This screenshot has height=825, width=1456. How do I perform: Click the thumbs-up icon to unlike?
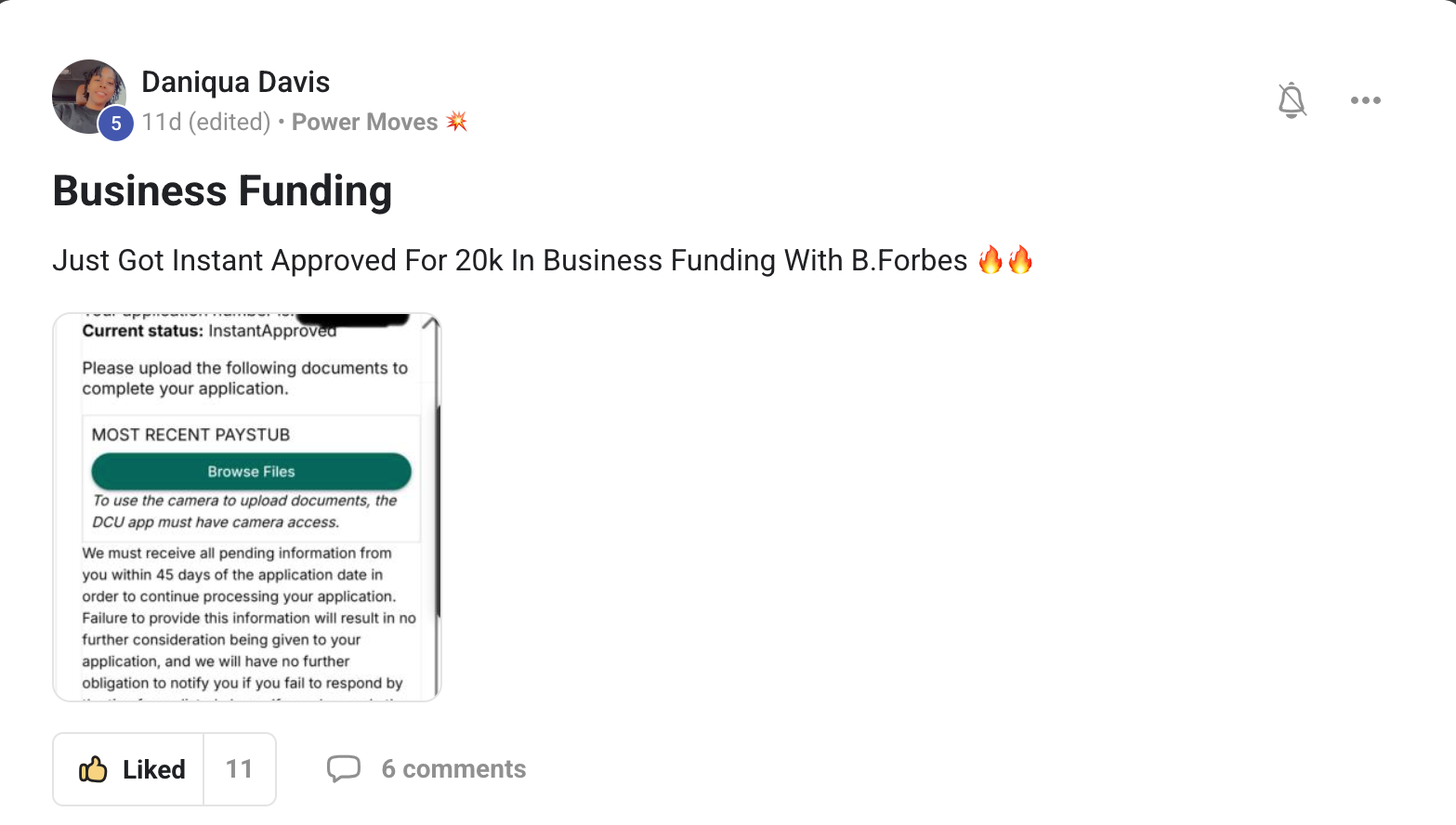(93, 769)
